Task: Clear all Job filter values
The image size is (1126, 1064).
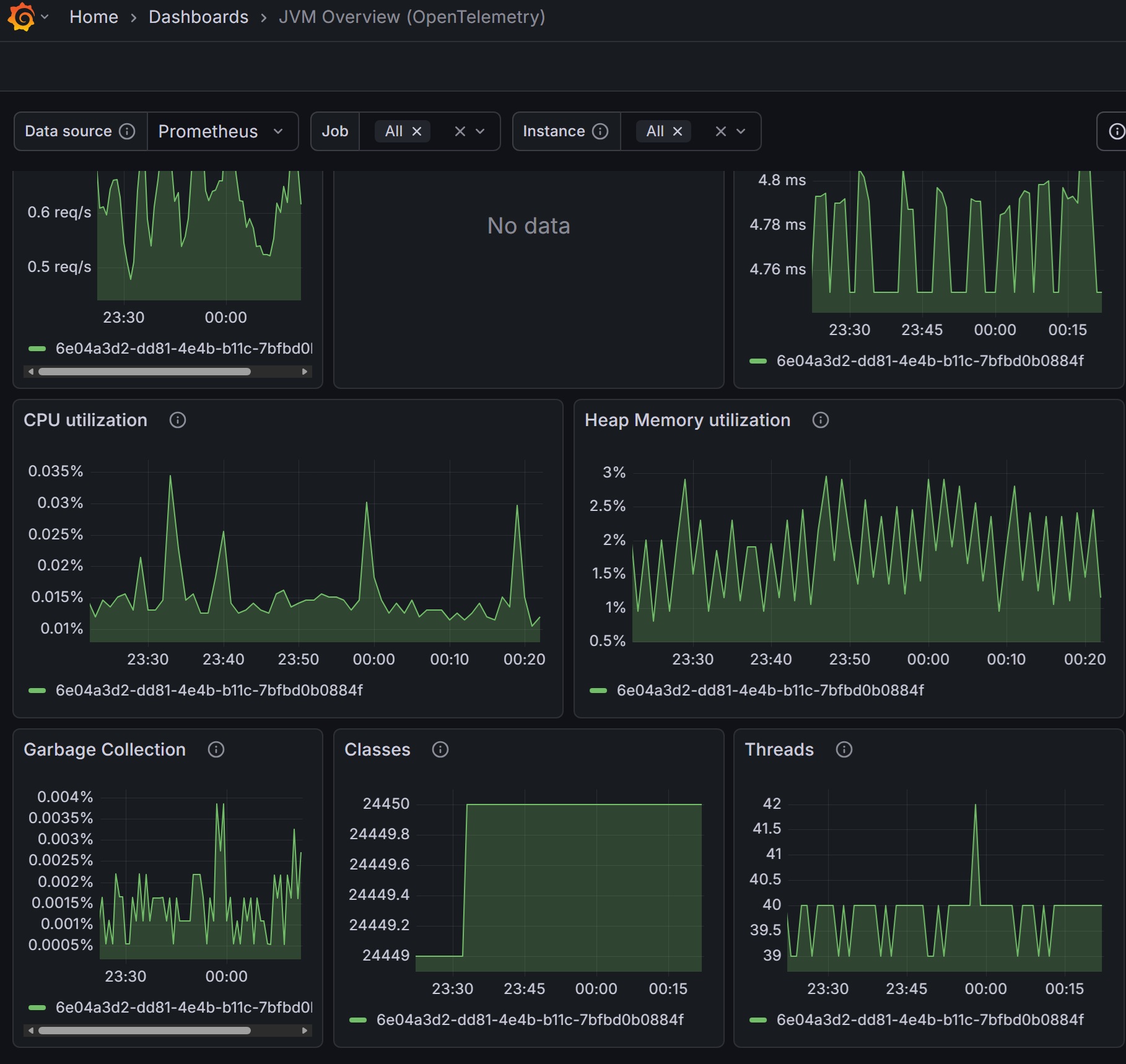Action: tap(460, 131)
